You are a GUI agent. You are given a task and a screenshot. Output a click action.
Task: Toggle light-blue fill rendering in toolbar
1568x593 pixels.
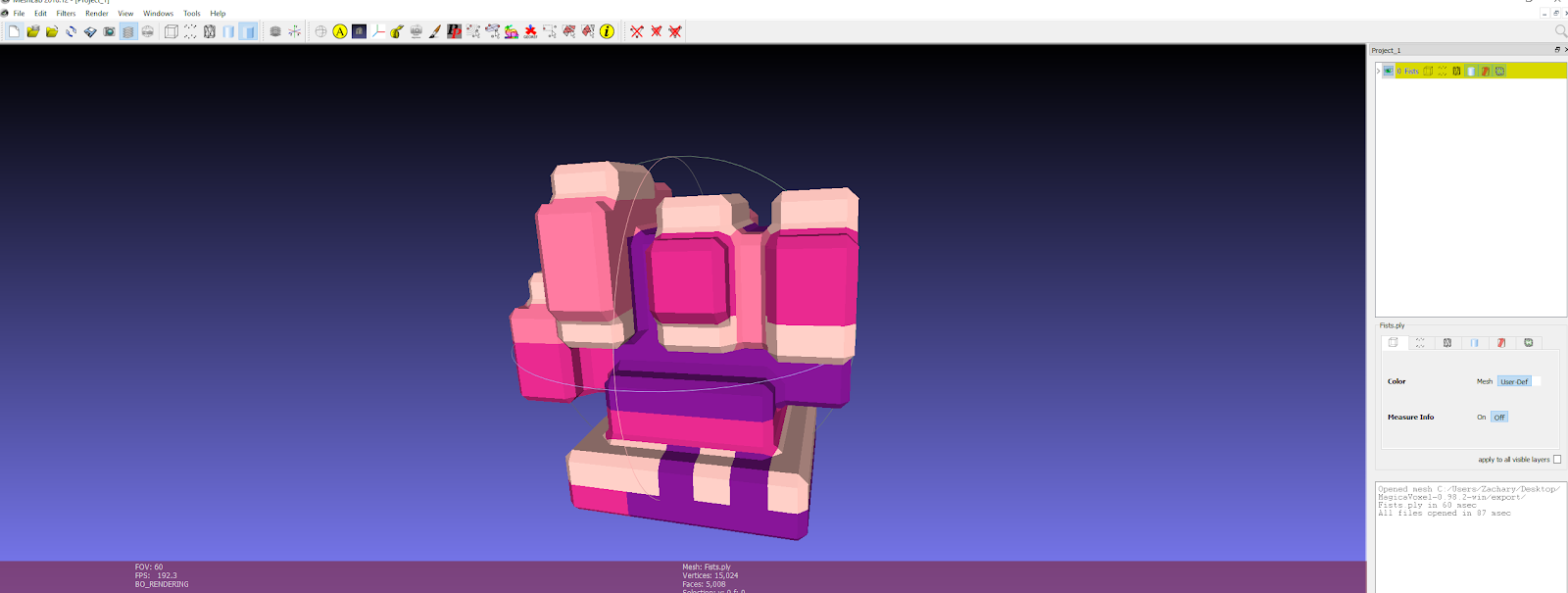point(228,31)
